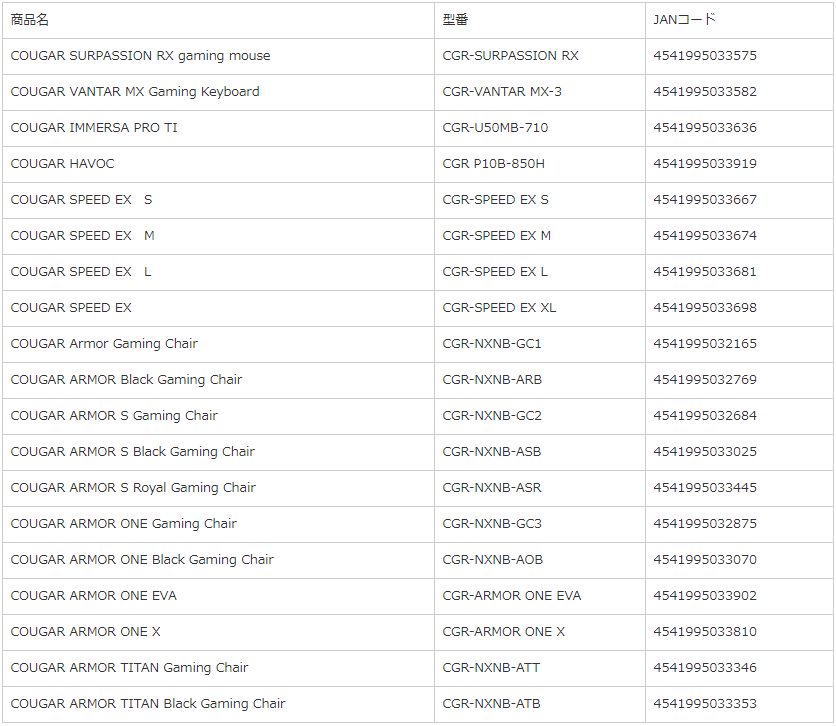Click JAN code 4541995033667
The height and width of the screenshot is (726, 836).
[705, 199]
